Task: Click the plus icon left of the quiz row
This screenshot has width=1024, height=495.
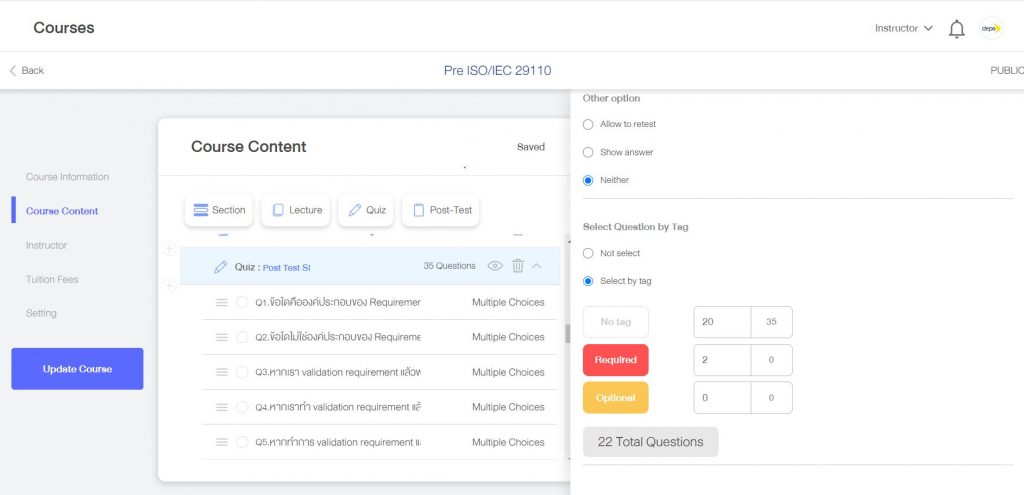Action: tap(169, 286)
